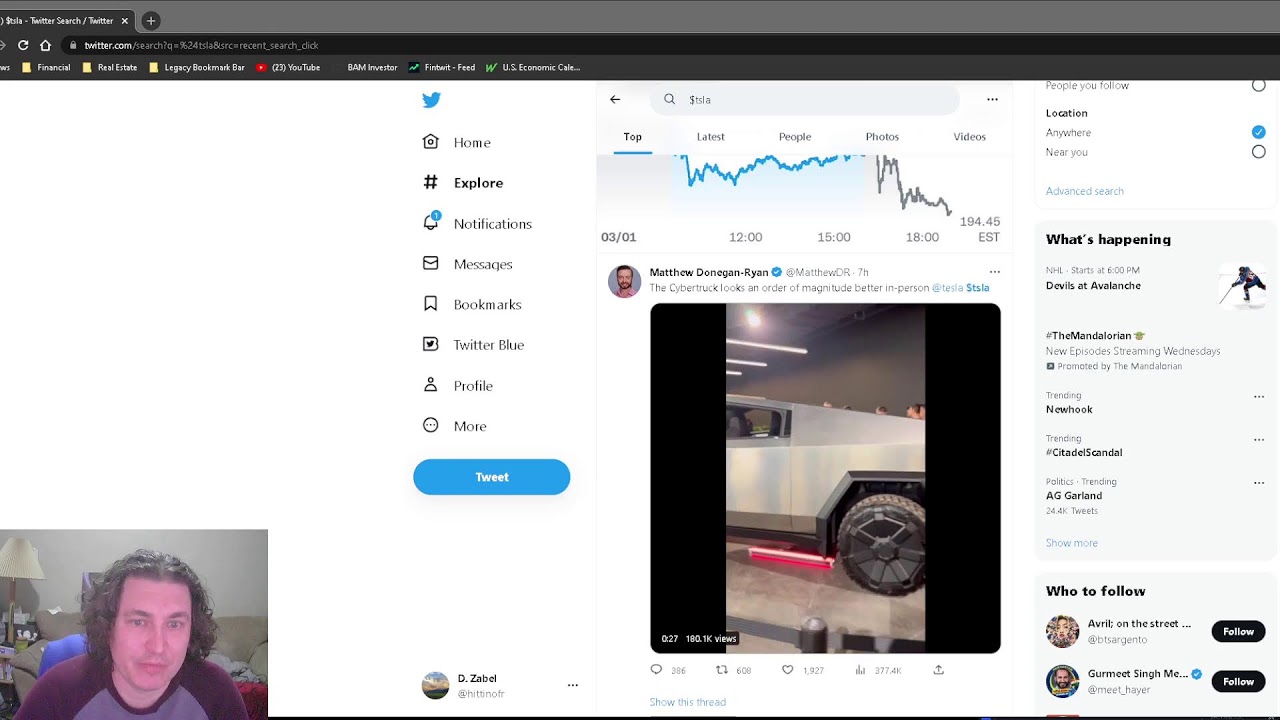Click the Twitter bird logo
Screen dimensions: 1280x720
pos(431,100)
